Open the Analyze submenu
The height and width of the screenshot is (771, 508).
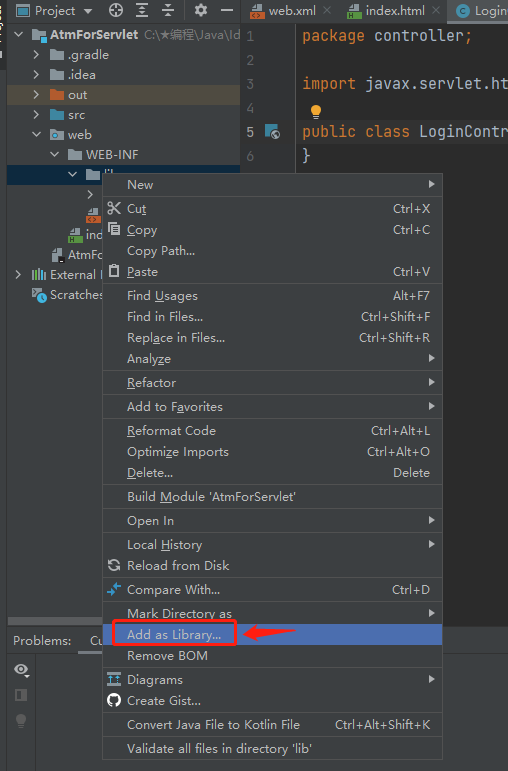pyautogui.click(x=272, y=358)
